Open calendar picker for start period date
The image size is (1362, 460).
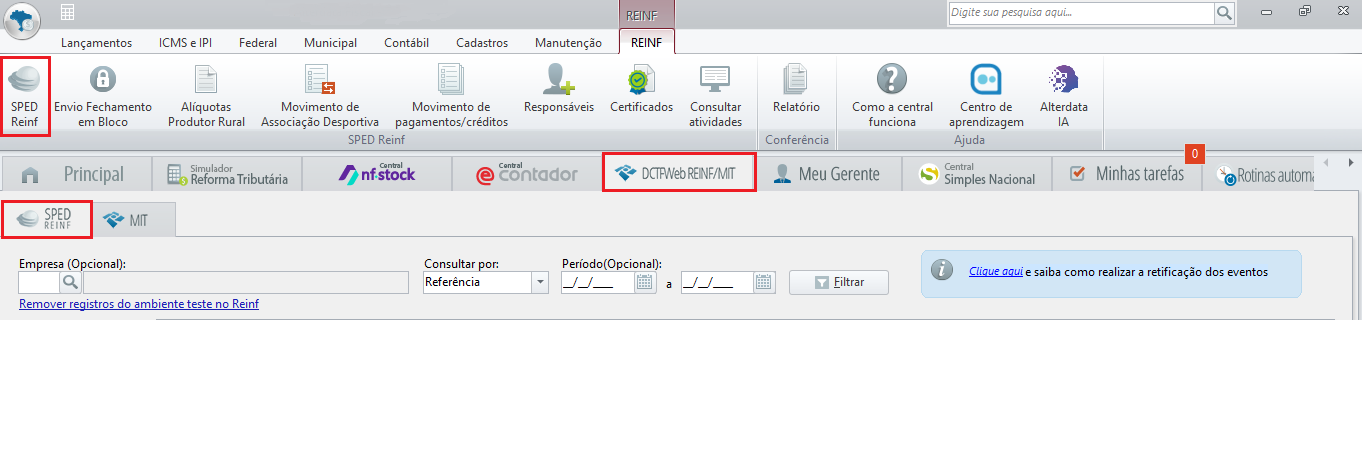[x=644, y=282]
